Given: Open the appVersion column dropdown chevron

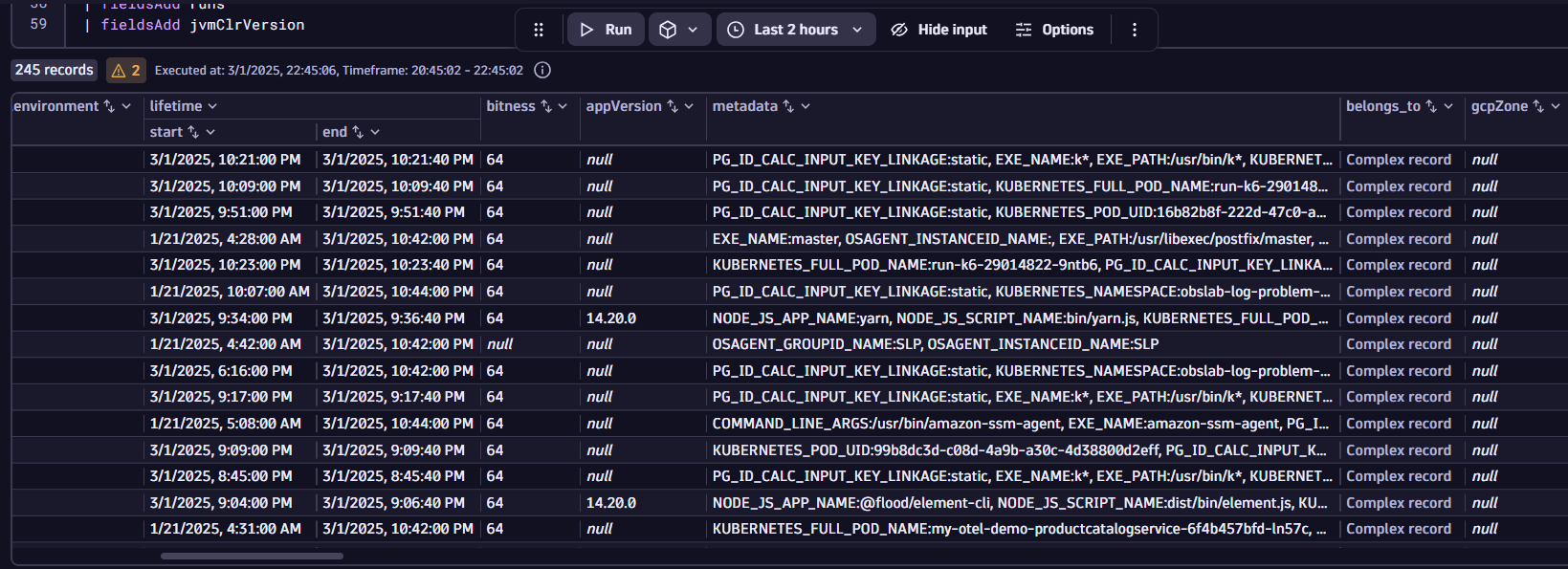Looking at the screenshot, I should (x=689, y=106).
